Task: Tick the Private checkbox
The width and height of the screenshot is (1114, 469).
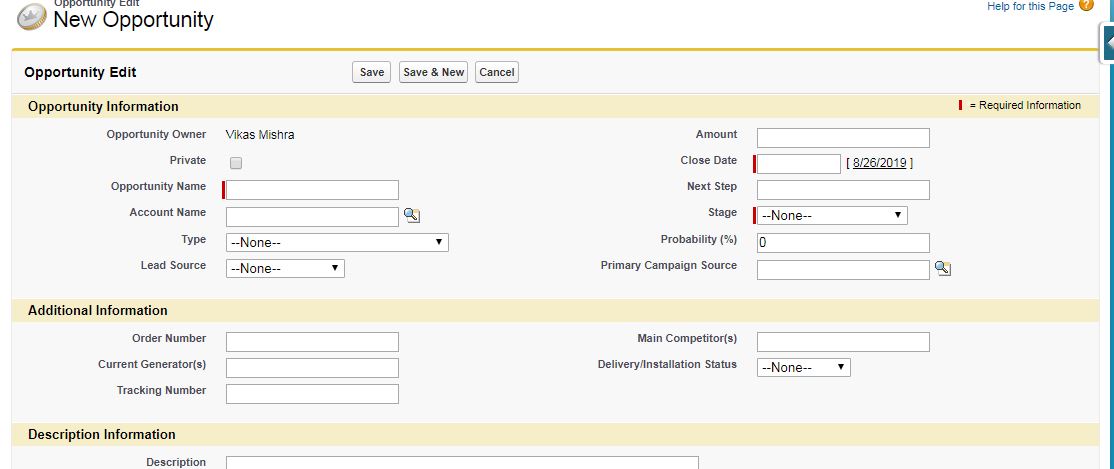Action: (236, 163)
